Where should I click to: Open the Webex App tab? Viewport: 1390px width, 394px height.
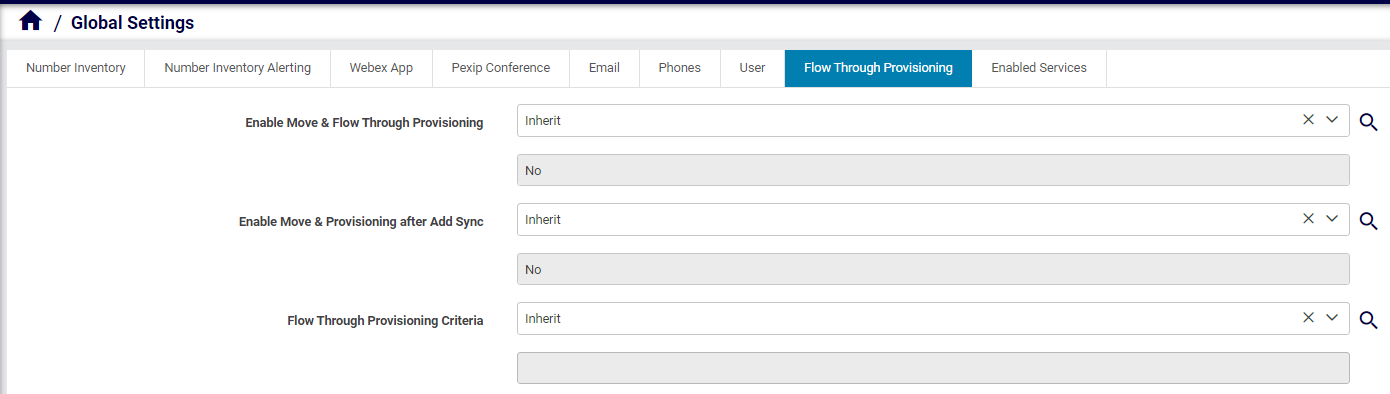381,68
